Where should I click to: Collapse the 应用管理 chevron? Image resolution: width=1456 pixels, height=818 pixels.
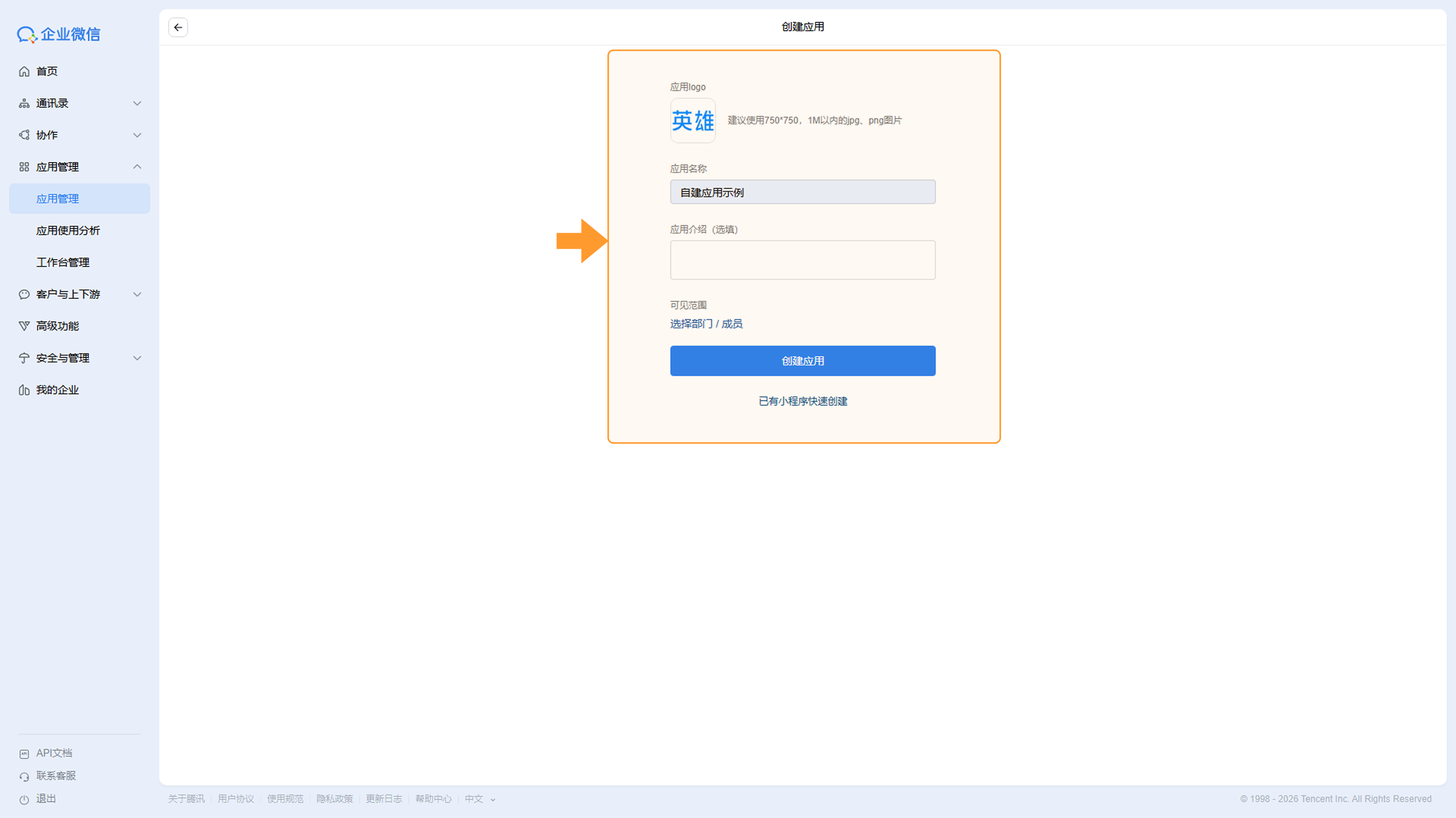tap(137, 167)
